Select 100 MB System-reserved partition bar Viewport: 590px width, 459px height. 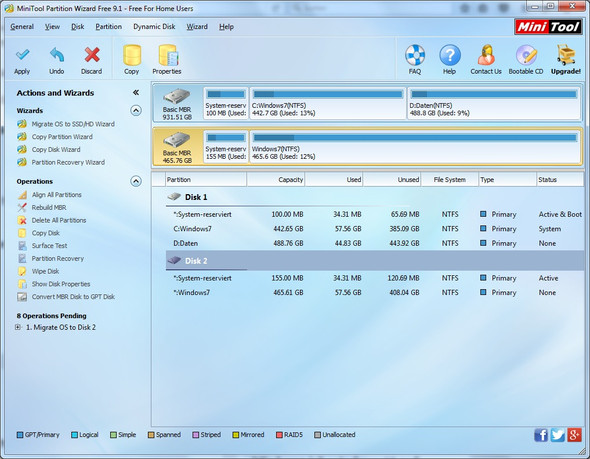click(x=226, y=103)
